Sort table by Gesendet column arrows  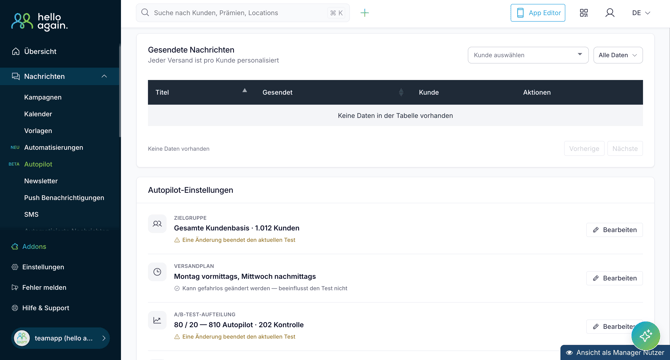click(401, 92)
